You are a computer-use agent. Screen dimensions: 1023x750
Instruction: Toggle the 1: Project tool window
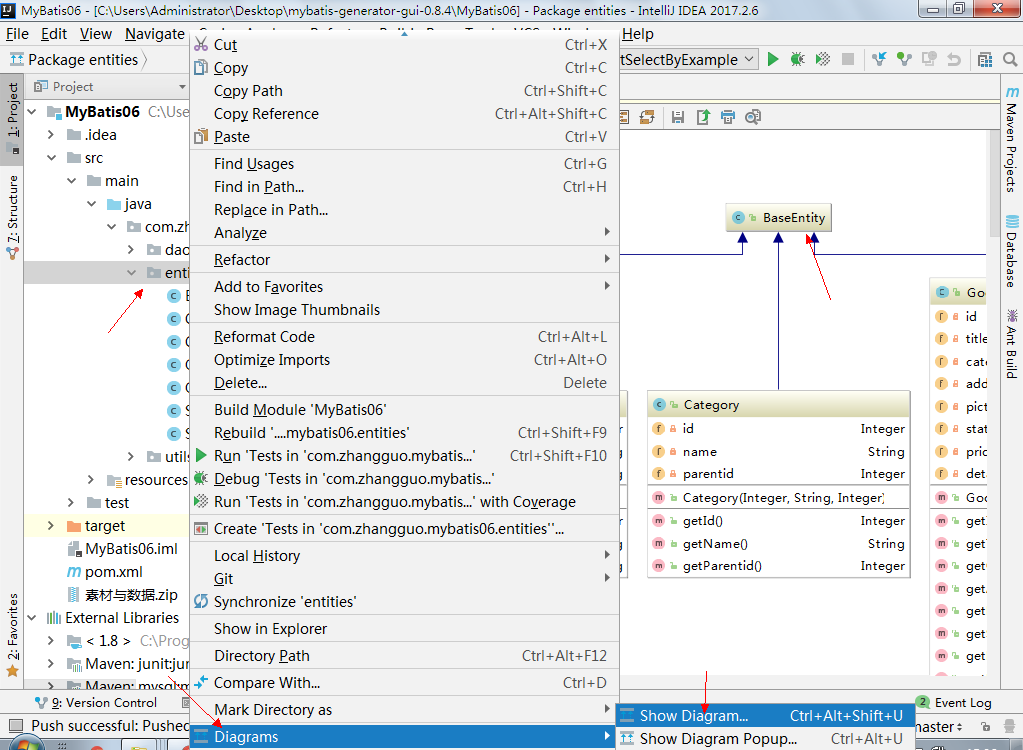12,117
